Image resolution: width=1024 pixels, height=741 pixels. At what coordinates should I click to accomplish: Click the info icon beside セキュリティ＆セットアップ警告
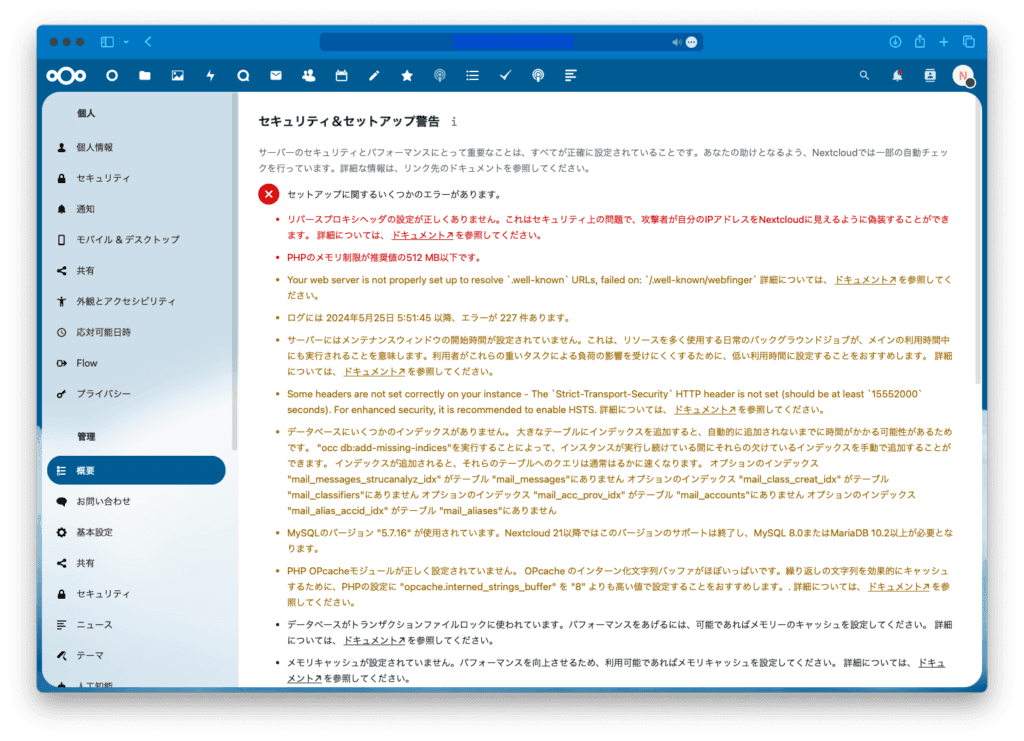pos(454,121)
